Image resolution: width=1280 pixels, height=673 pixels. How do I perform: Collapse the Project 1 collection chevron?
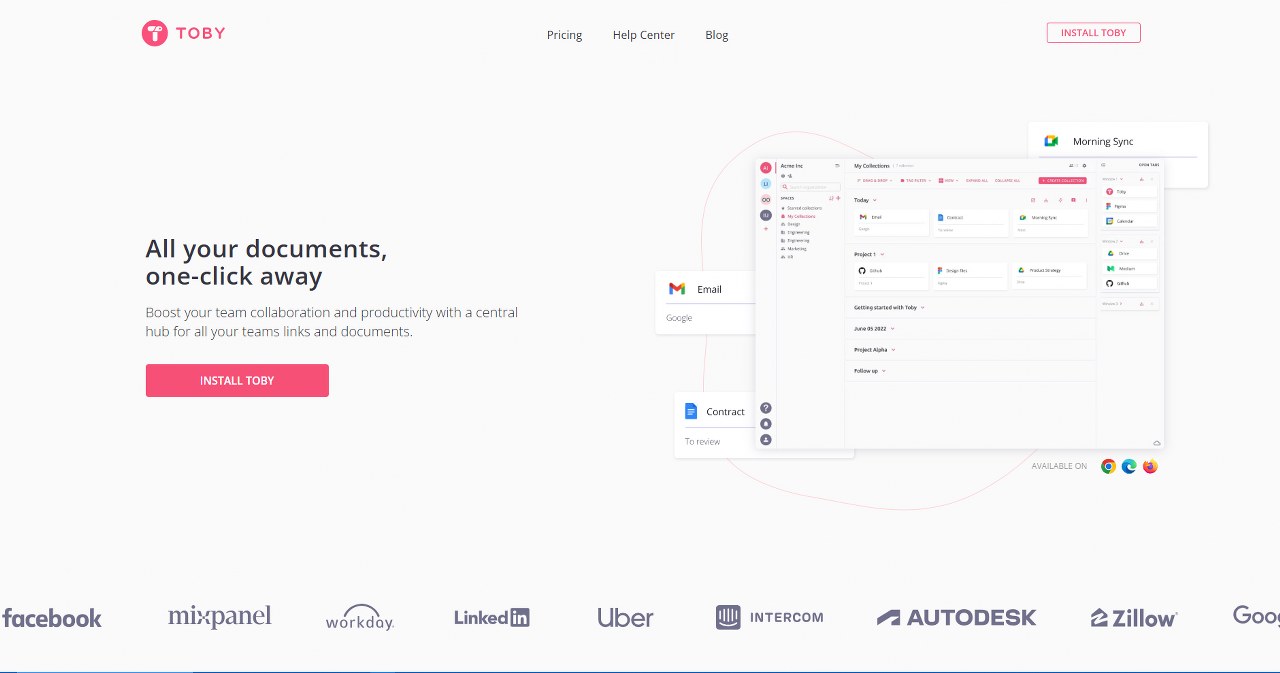point(882,255)
